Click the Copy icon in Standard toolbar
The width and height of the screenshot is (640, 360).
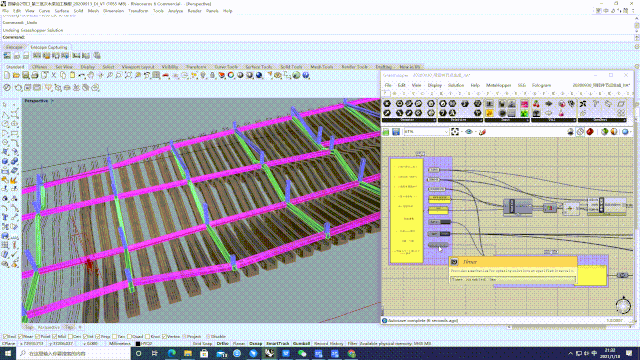click(x=63, y=76)
